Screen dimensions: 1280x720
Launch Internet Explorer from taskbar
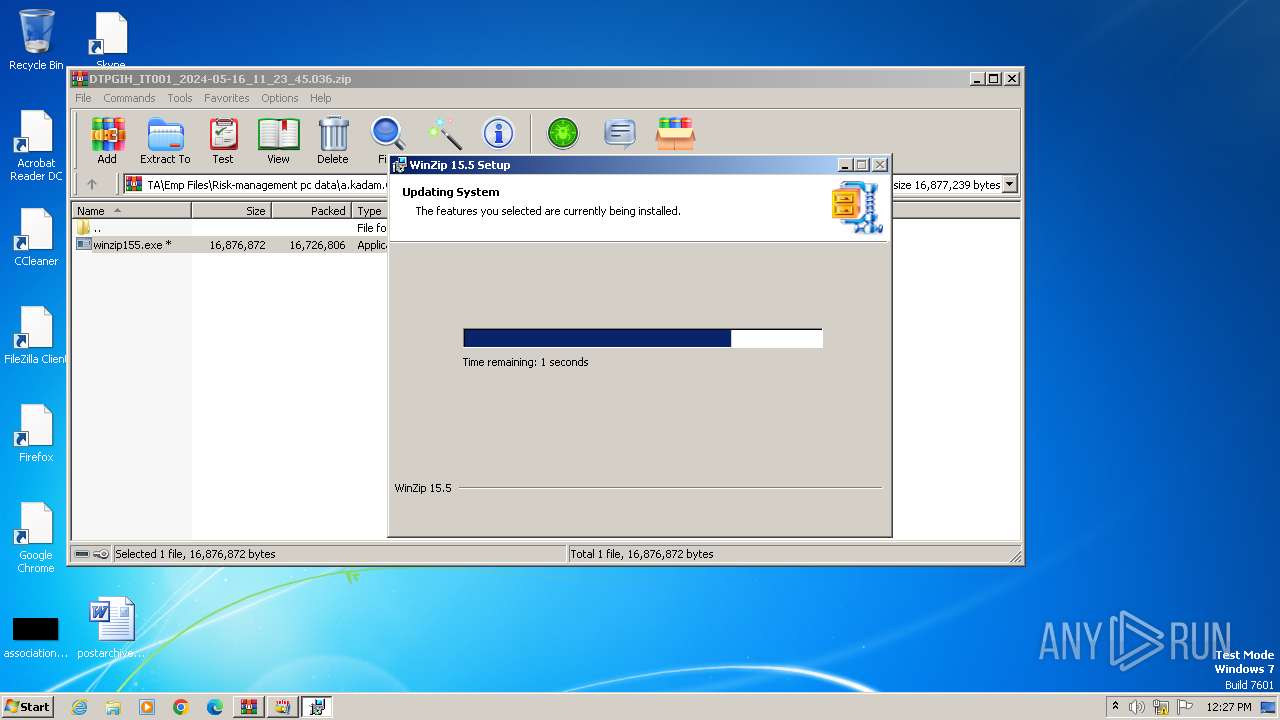(79, 707)
